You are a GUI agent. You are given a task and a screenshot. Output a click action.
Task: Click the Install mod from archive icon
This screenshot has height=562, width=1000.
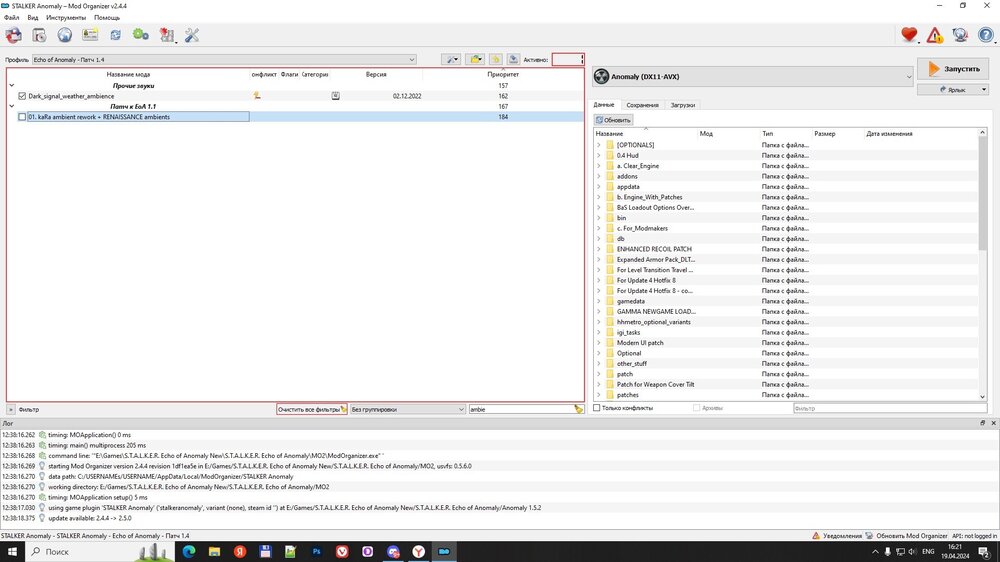coord(39,35)
